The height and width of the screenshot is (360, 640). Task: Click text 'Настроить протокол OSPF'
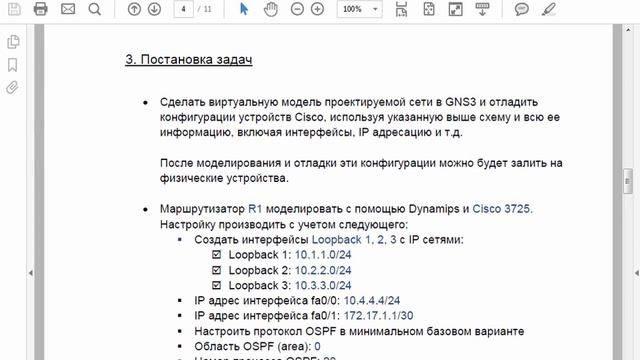[266, 331]
